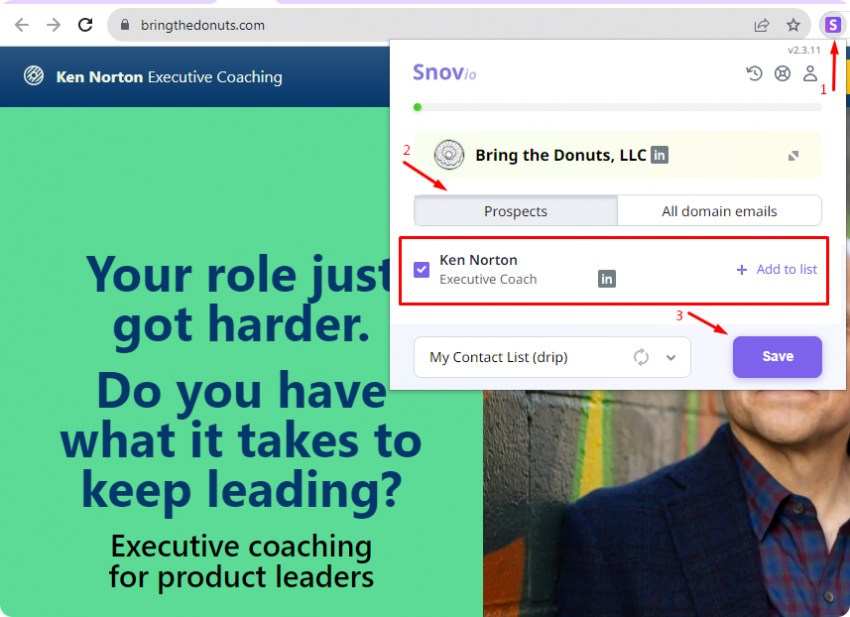Open the Snov.io extension icon

pyautogui.click(x=833, y=25)
